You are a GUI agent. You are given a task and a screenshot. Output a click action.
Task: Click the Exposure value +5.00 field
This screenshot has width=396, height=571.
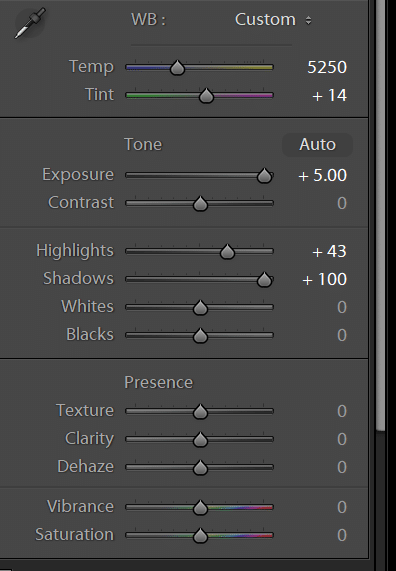click(x=322, y=176)
